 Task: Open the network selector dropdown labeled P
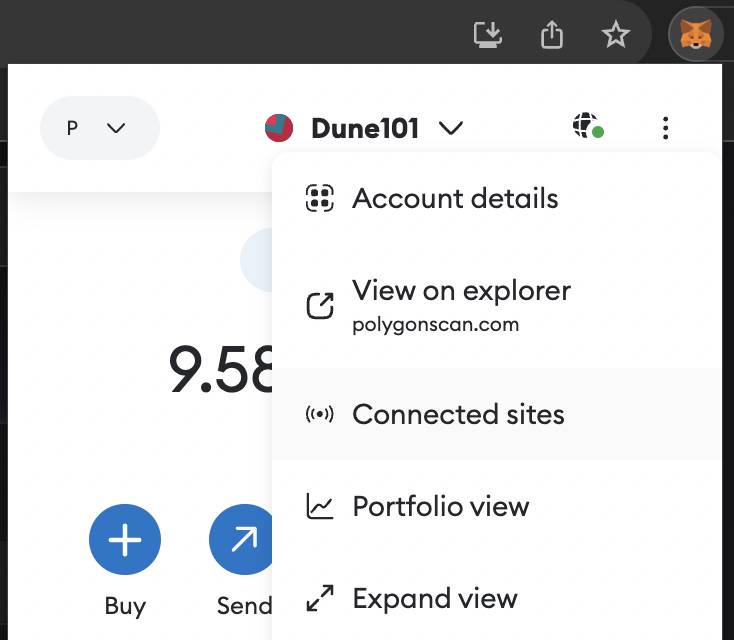pos(100,128)
